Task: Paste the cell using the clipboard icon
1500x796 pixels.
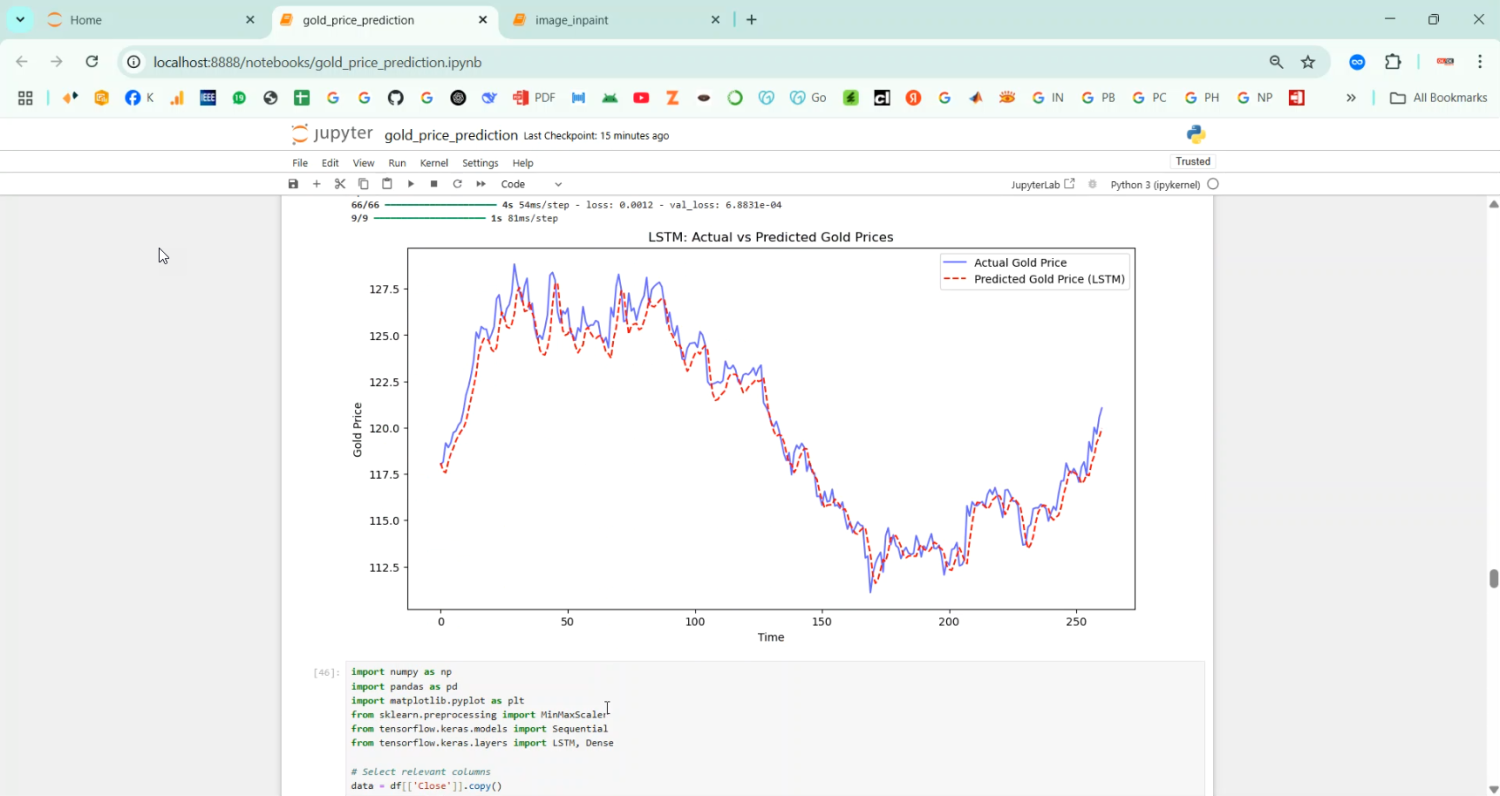Action: 387,184
